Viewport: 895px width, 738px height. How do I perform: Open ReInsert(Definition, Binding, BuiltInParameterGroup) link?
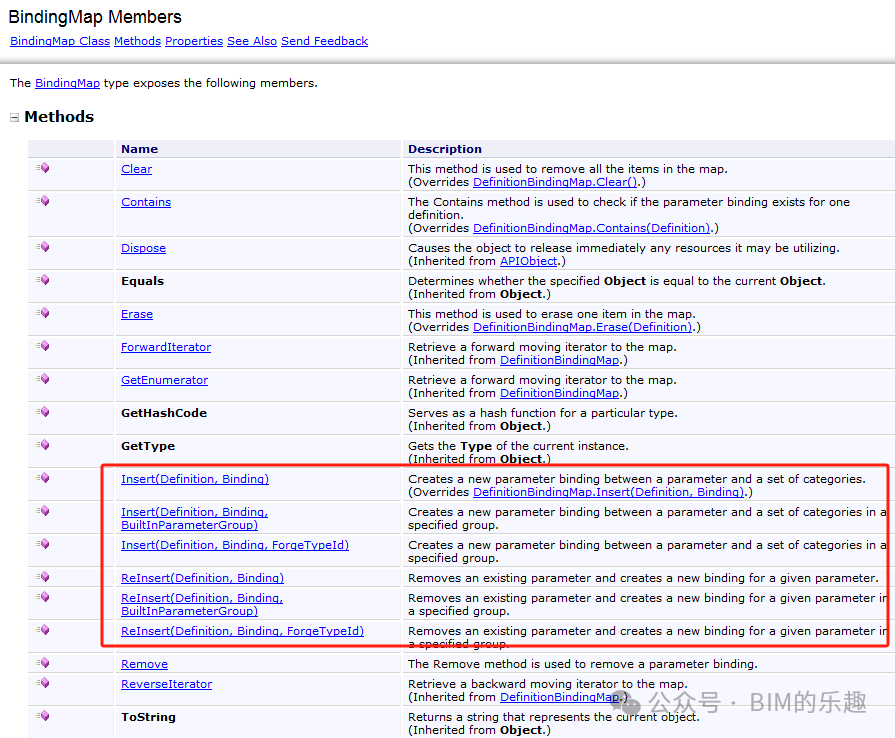202,604
